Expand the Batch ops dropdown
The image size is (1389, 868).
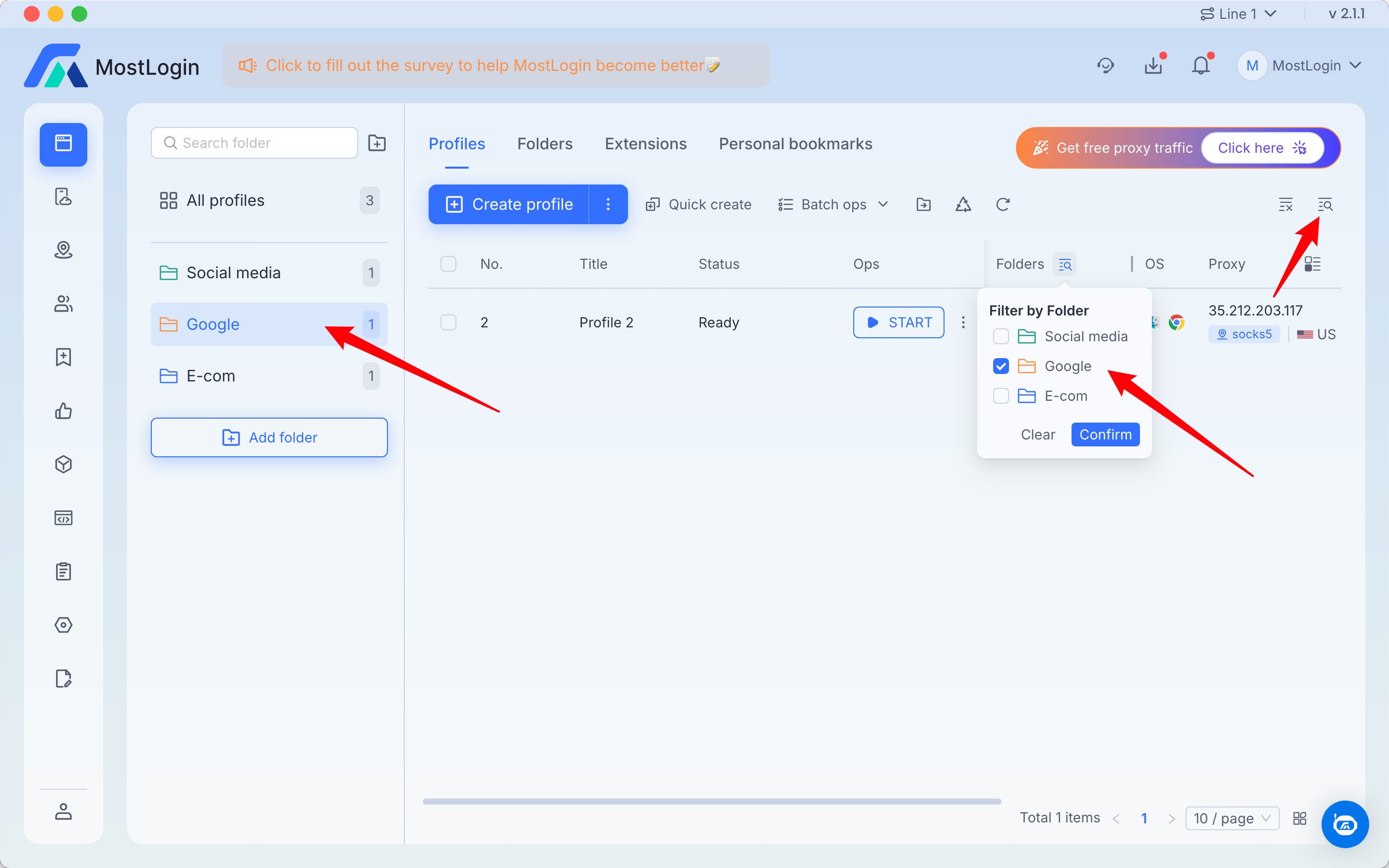click(833, 204)
